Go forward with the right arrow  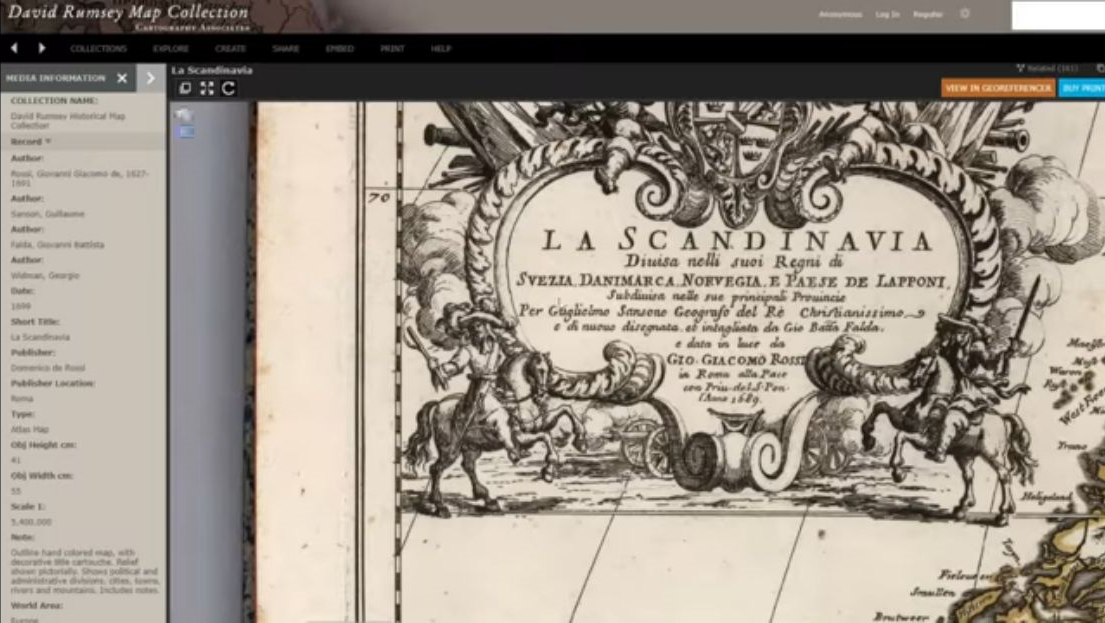[x=42, y=48]
